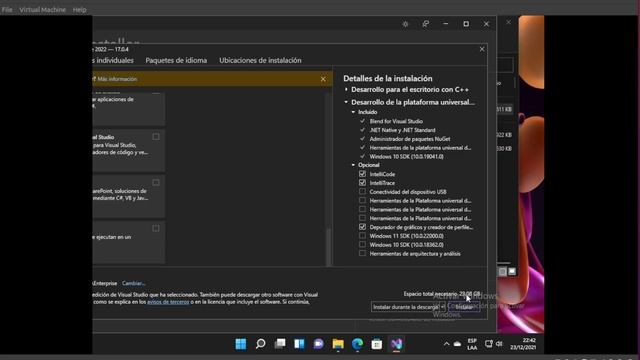This screenshot has height=360, width=640.
Task: Dismiss the yellow information banner
Action: (x=323, y=79)
